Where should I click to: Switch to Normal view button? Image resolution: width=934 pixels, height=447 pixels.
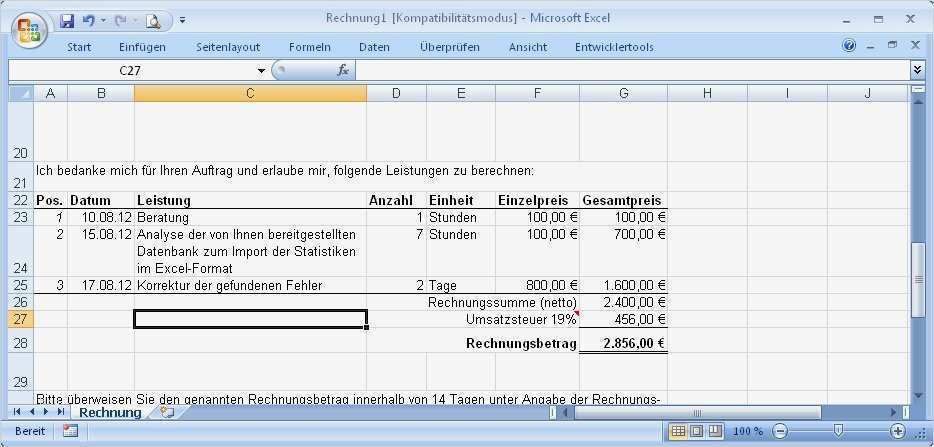pyautogui.click(x=678, y=431)
